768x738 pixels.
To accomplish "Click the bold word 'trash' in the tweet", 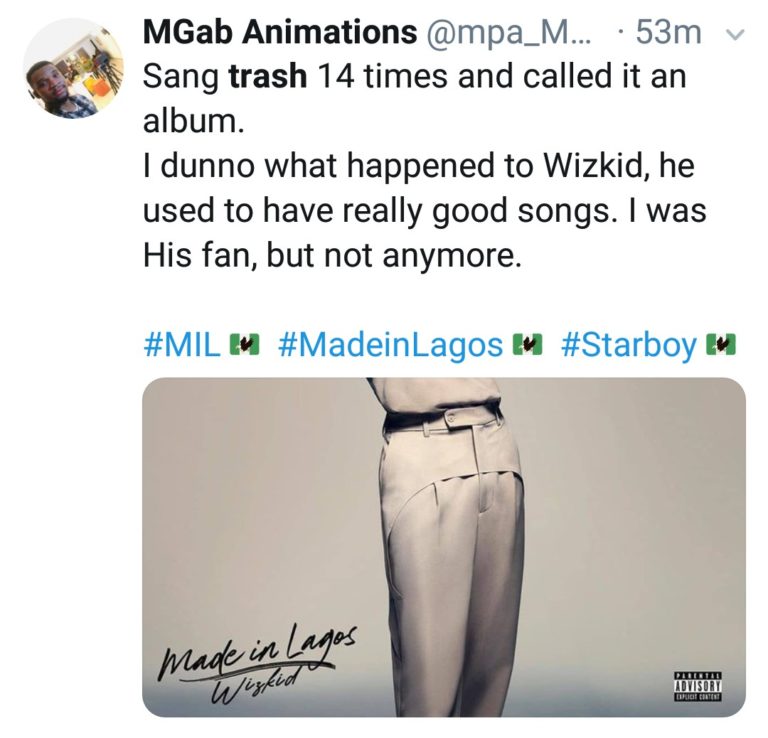I will pos(268,77).
